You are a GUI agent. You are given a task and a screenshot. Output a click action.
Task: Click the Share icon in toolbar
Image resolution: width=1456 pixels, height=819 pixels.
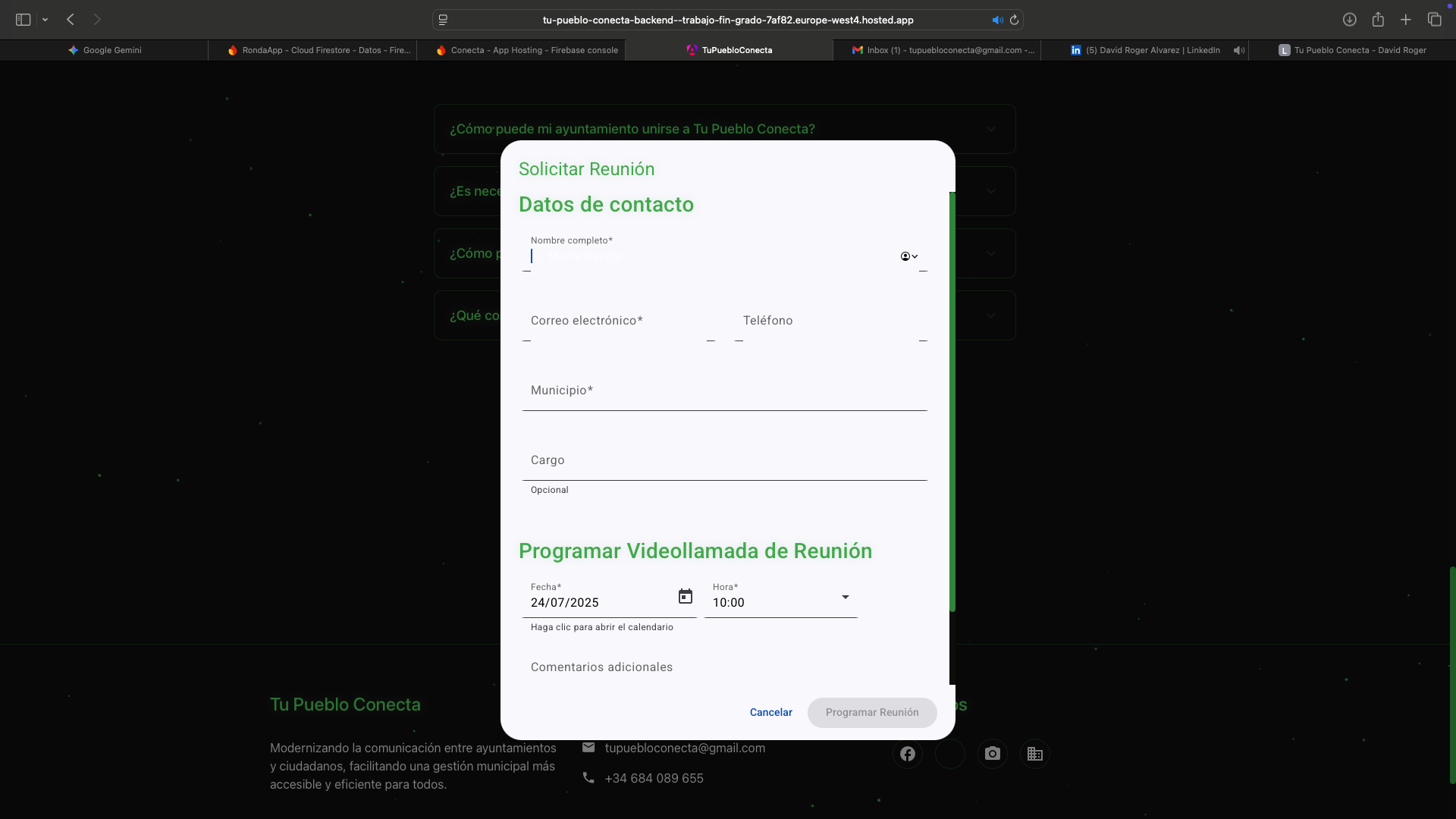1378,20
